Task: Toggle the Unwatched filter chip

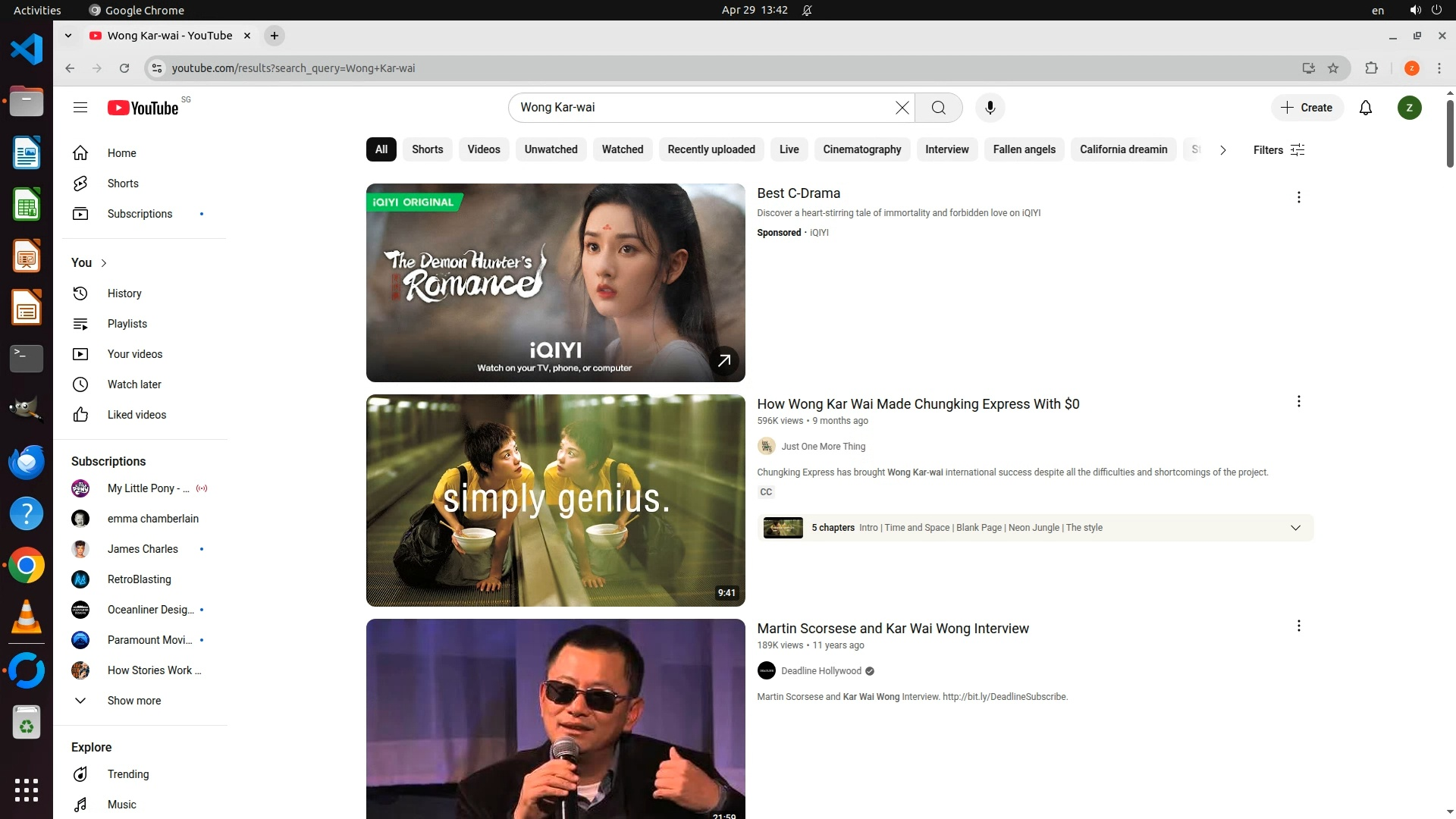Action: click(551, 149)
